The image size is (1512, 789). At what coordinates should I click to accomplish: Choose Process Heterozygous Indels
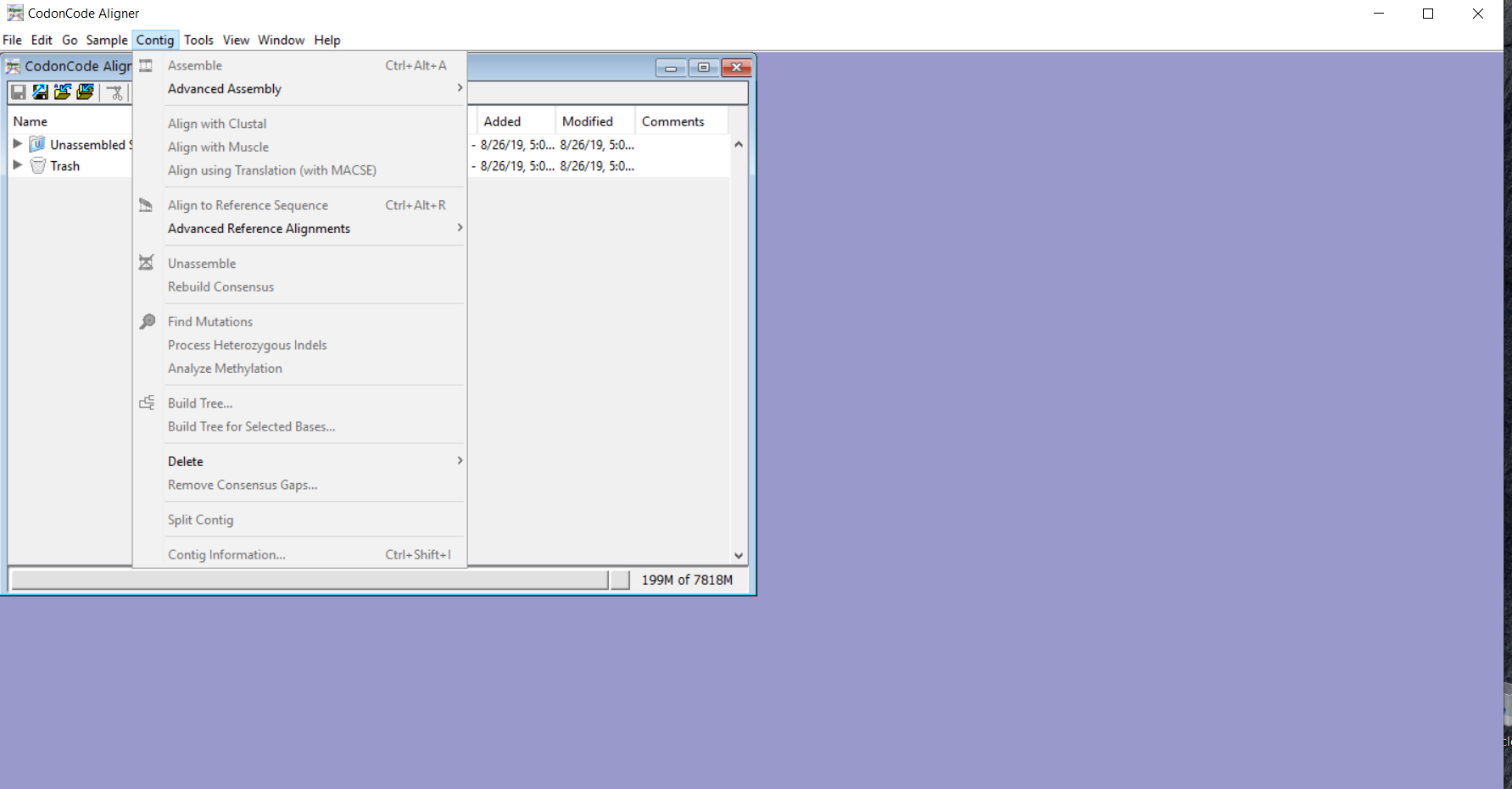pyautogui.click(x=300, y=345)
